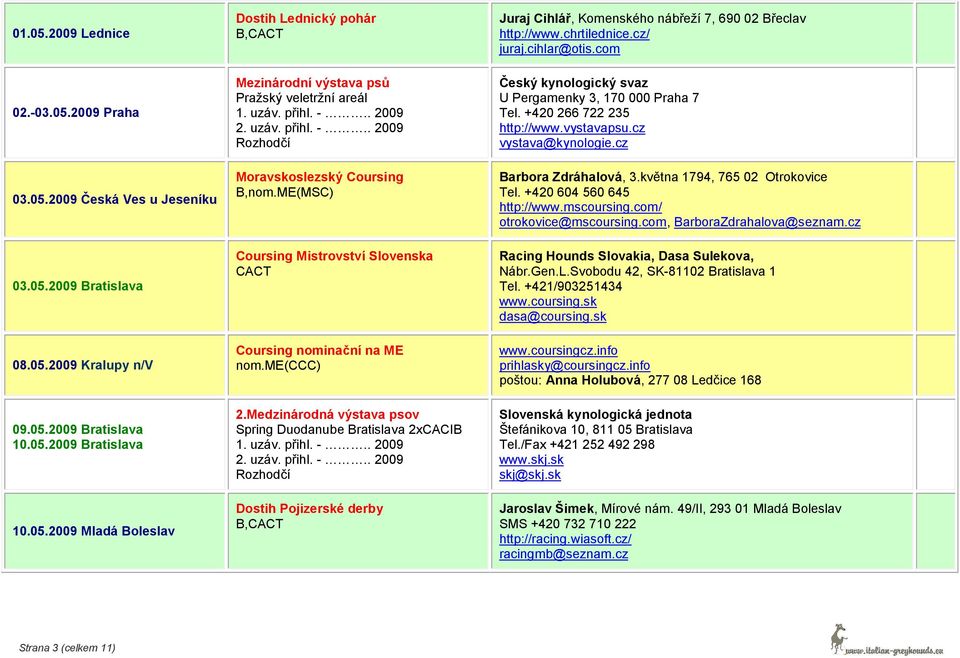Viewport: 960px width, 658px height.
Task: Click the 'Barbora Zdráhalová' contact name
Action: coord(561,177)
